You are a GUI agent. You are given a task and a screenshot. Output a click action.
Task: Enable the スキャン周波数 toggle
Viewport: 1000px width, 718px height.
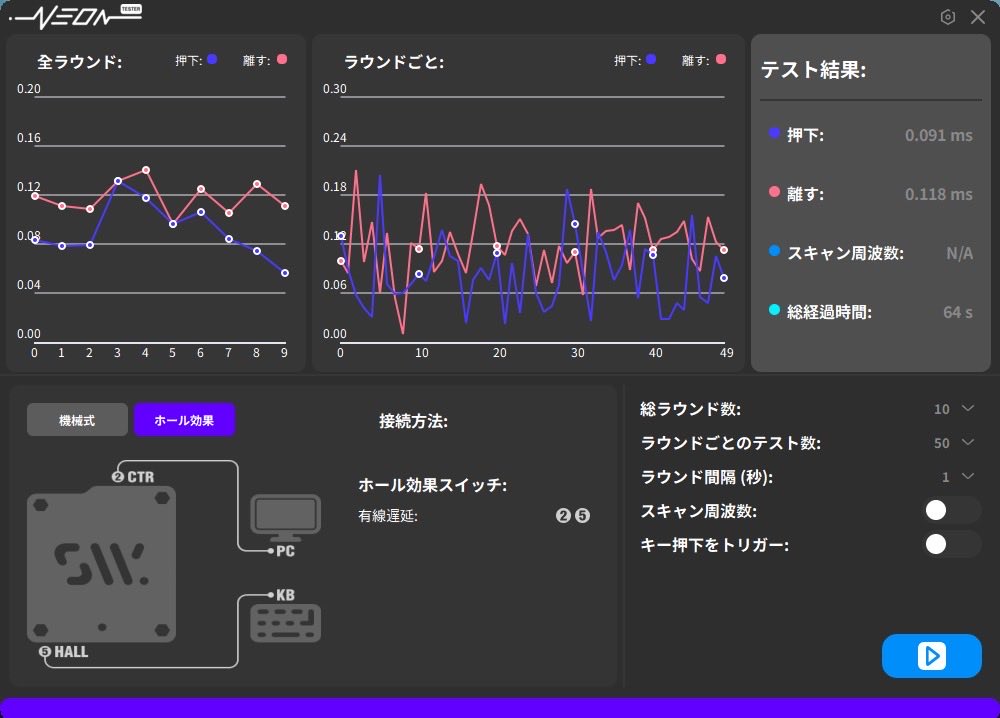(950, 510)
